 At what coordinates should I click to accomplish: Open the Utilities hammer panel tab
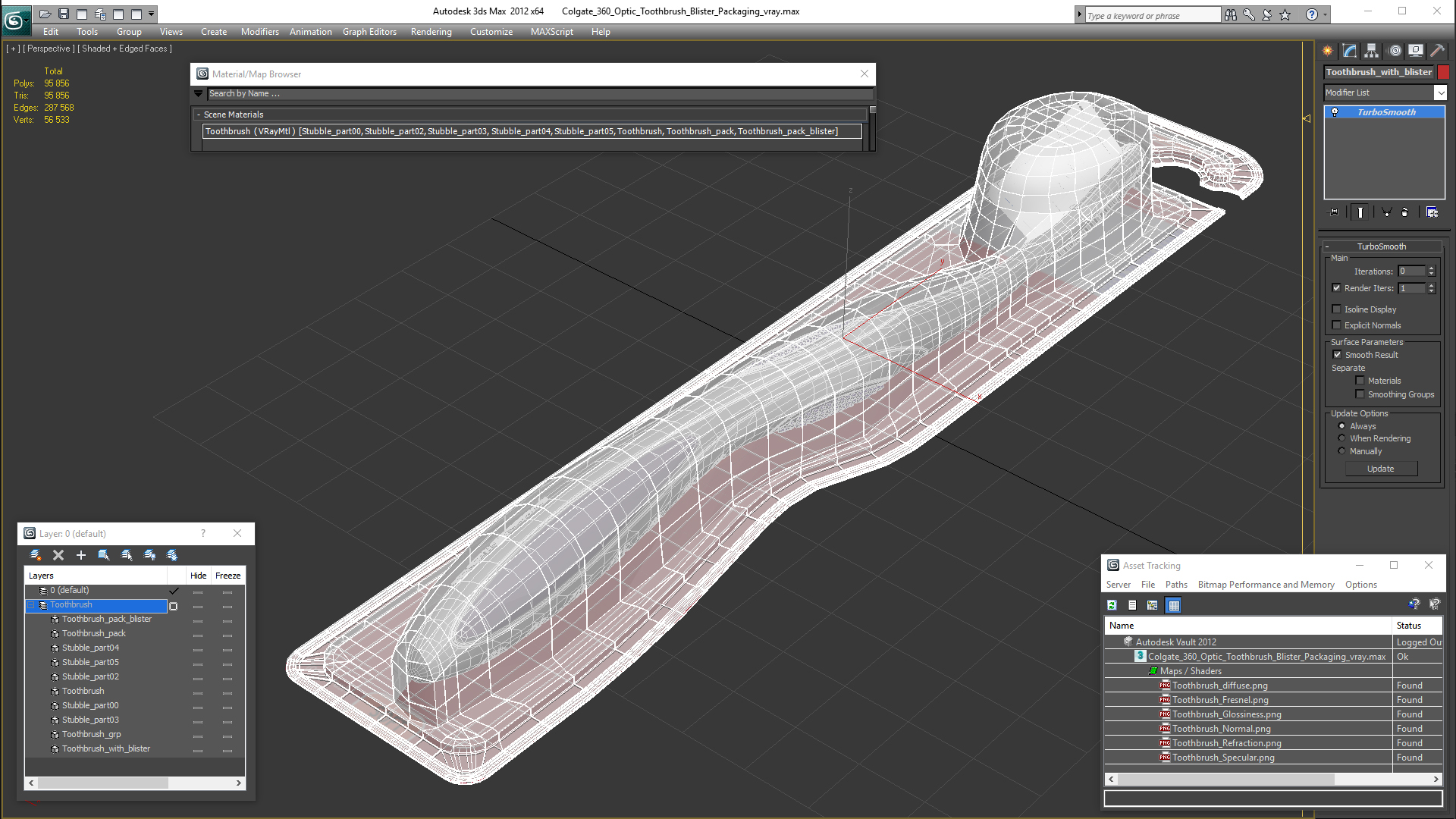pyautogui.click(x=1437, y=51)
